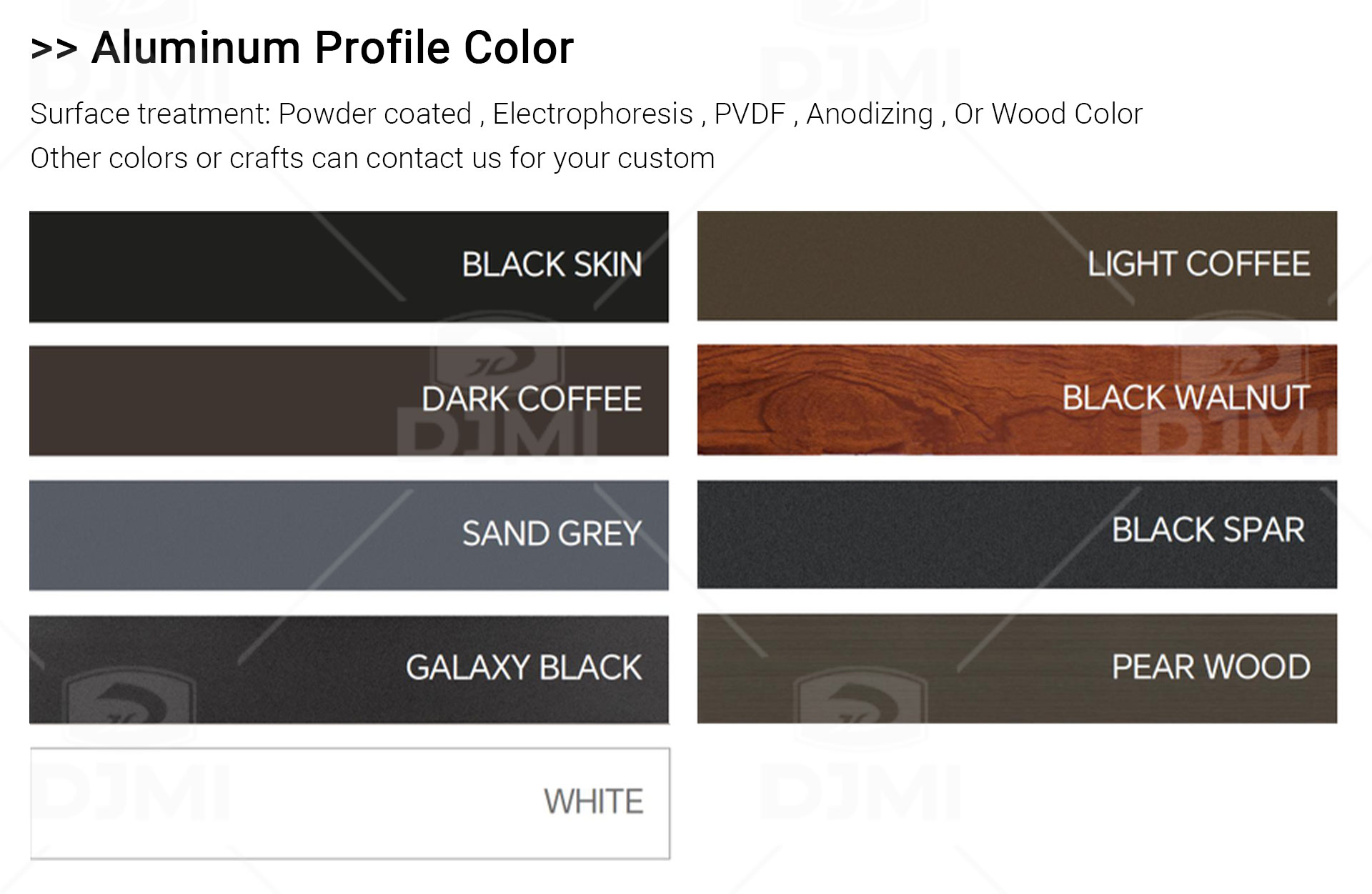Click the BLACK SKIN label text

point(552,264)
